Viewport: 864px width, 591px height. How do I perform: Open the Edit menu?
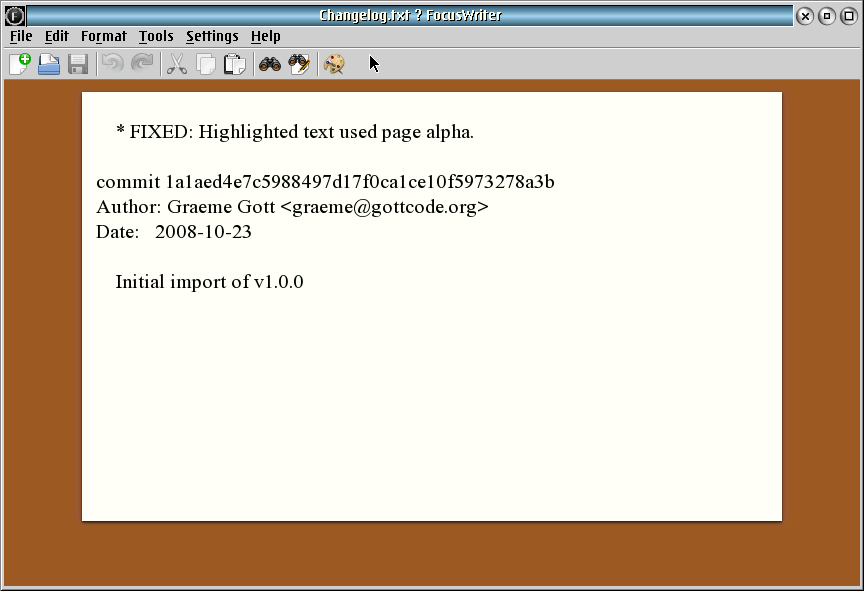[x=57, y=36]
